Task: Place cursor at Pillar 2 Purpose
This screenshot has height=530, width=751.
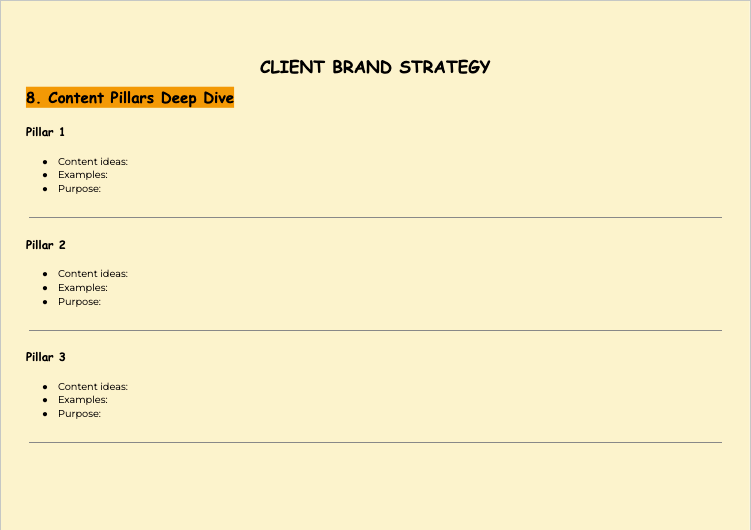Action: tap(80, 302)
